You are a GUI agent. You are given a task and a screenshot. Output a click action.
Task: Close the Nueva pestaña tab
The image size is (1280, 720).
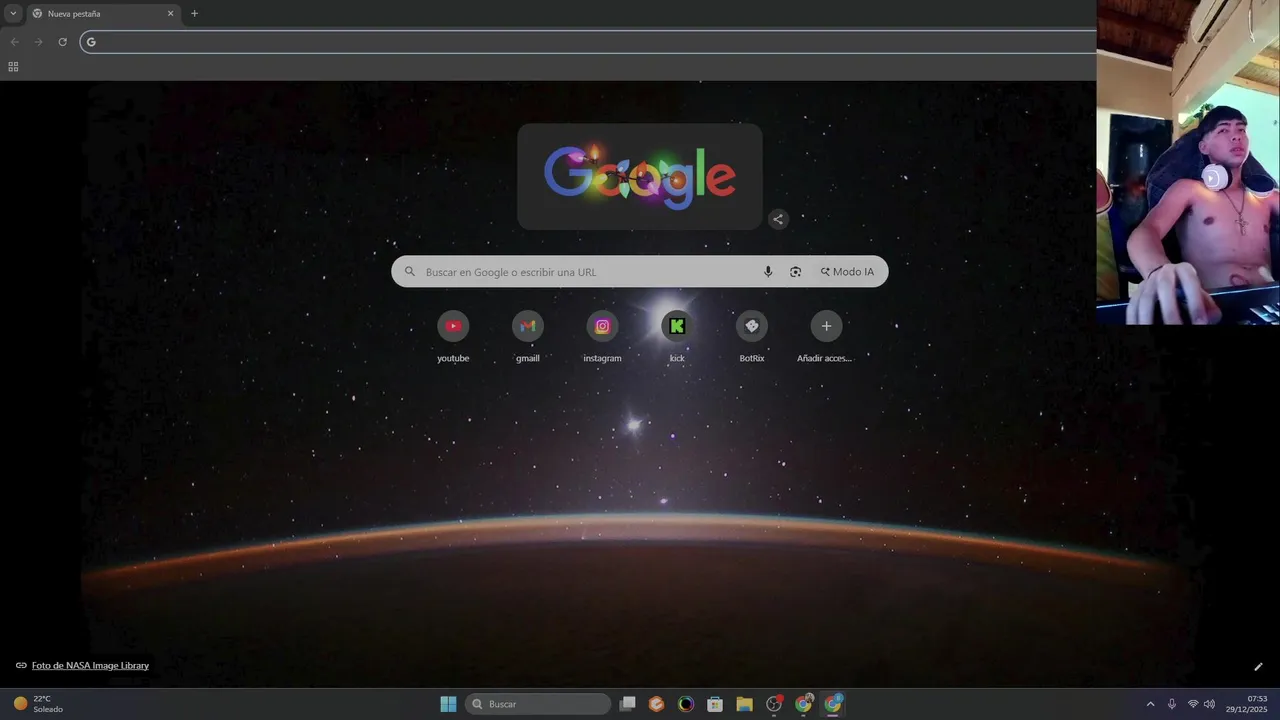coord(170,14)
